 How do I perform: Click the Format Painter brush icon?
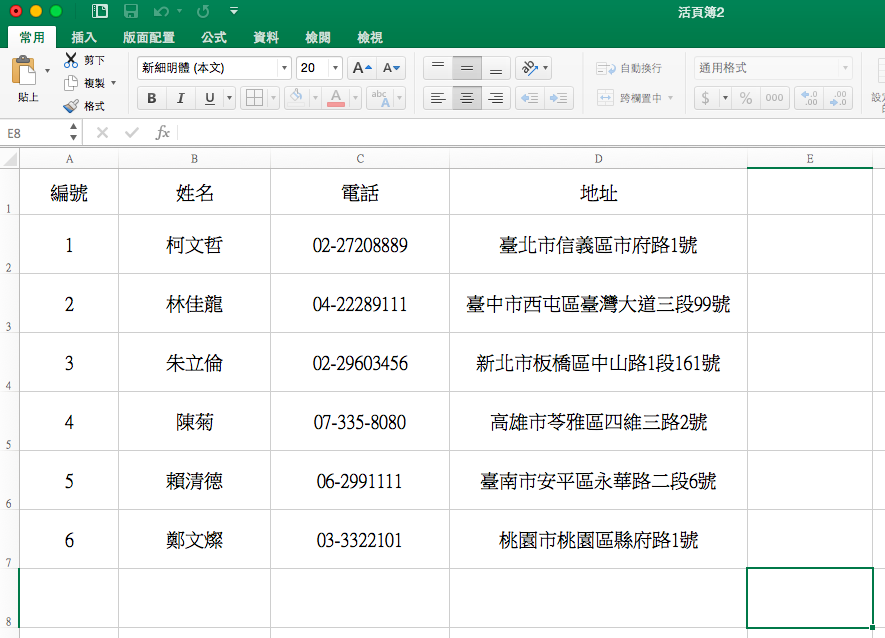click(x=71, y=106)
